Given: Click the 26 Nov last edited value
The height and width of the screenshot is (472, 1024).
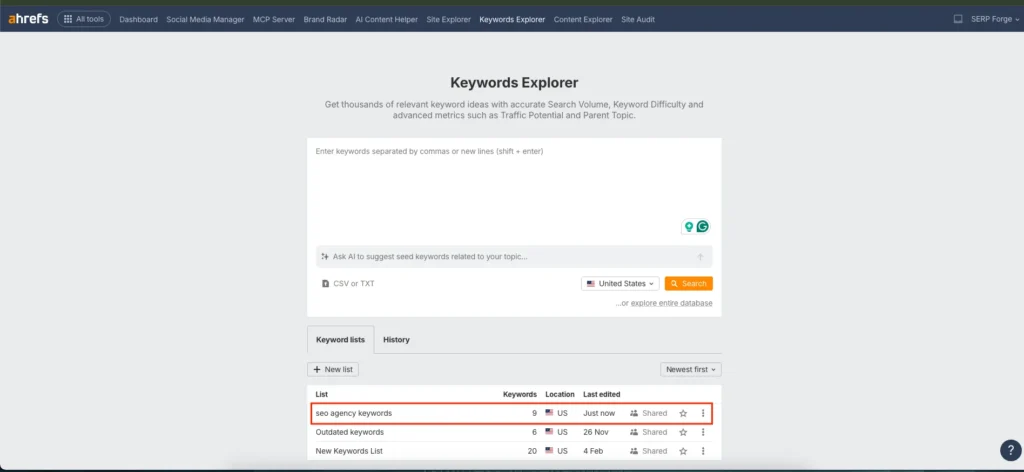Looking at the screenshot, I should coord(595,432).
